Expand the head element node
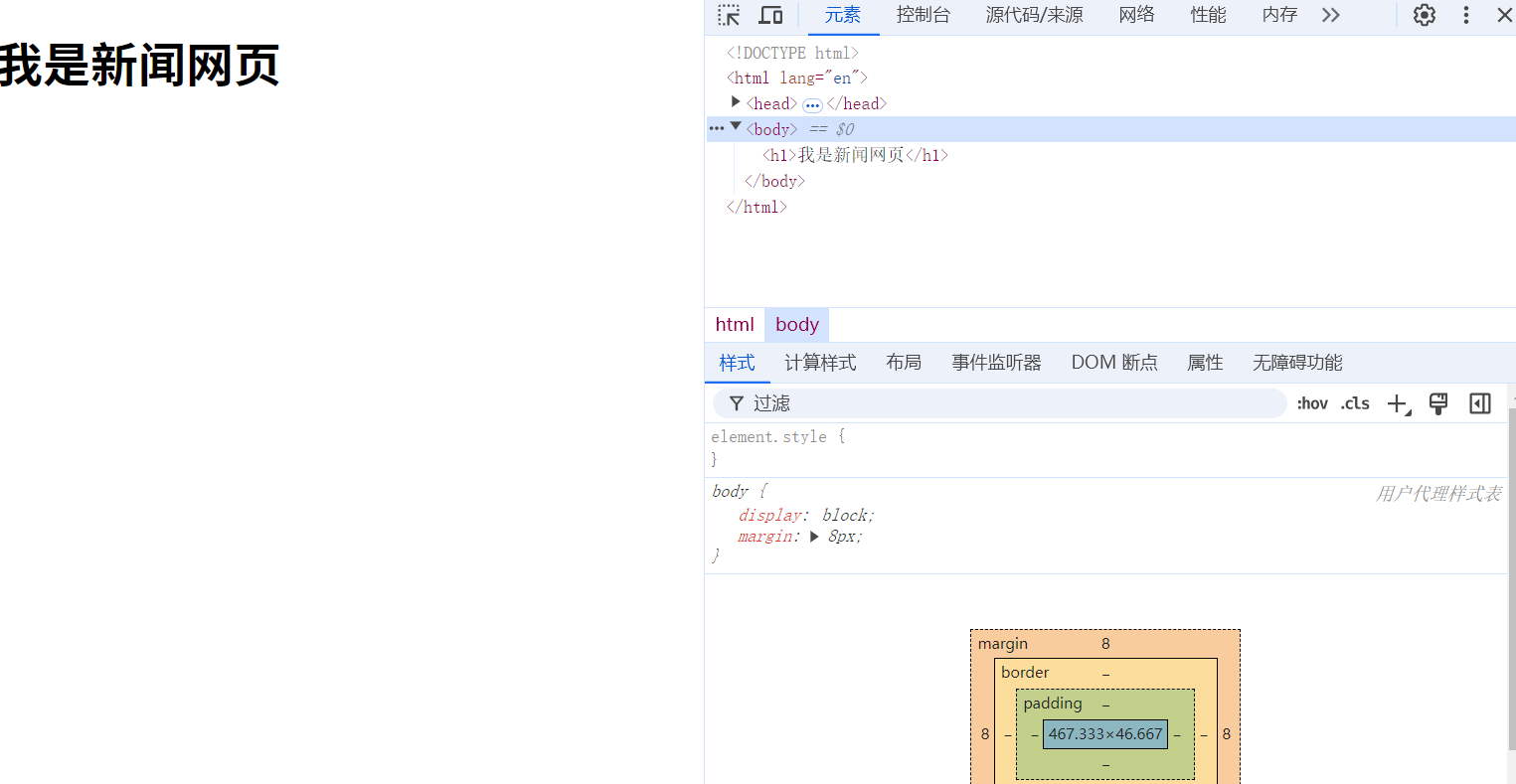The width and height of the screenshot is (1516, 784). (x=736, y=102)
